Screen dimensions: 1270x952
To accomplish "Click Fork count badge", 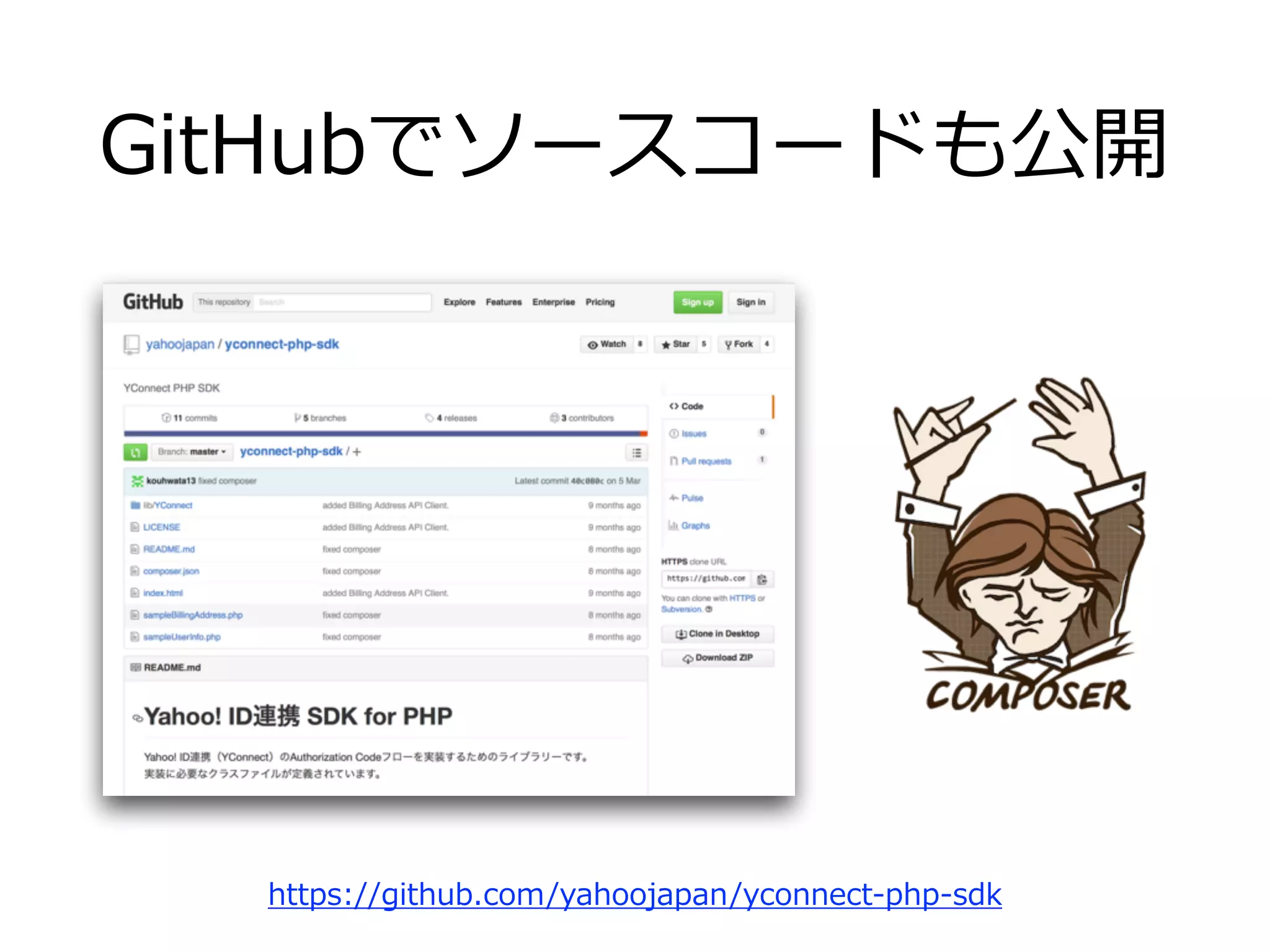I will [x=767, y=344].
